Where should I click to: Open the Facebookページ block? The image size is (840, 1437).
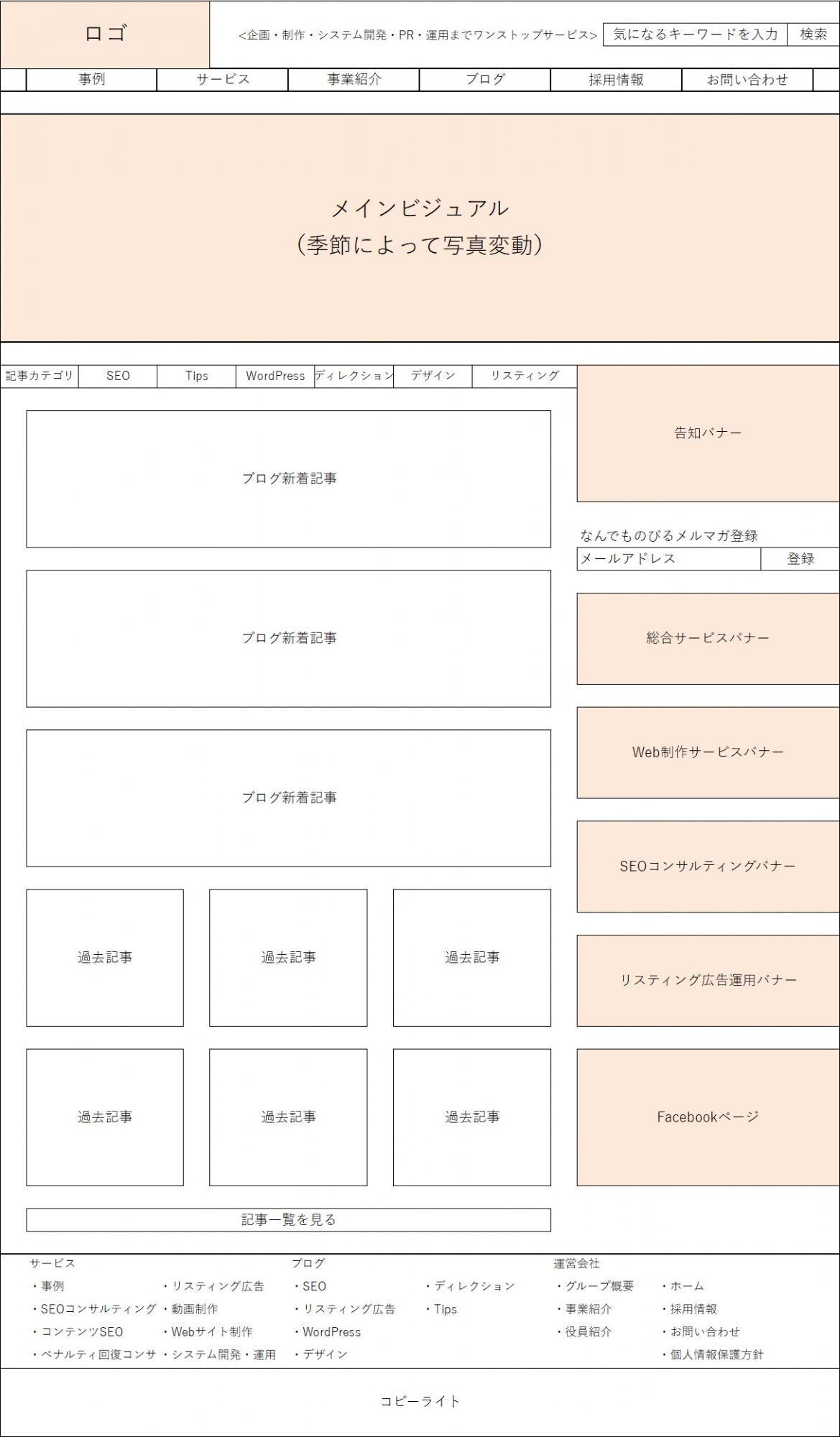[708, 1117]
